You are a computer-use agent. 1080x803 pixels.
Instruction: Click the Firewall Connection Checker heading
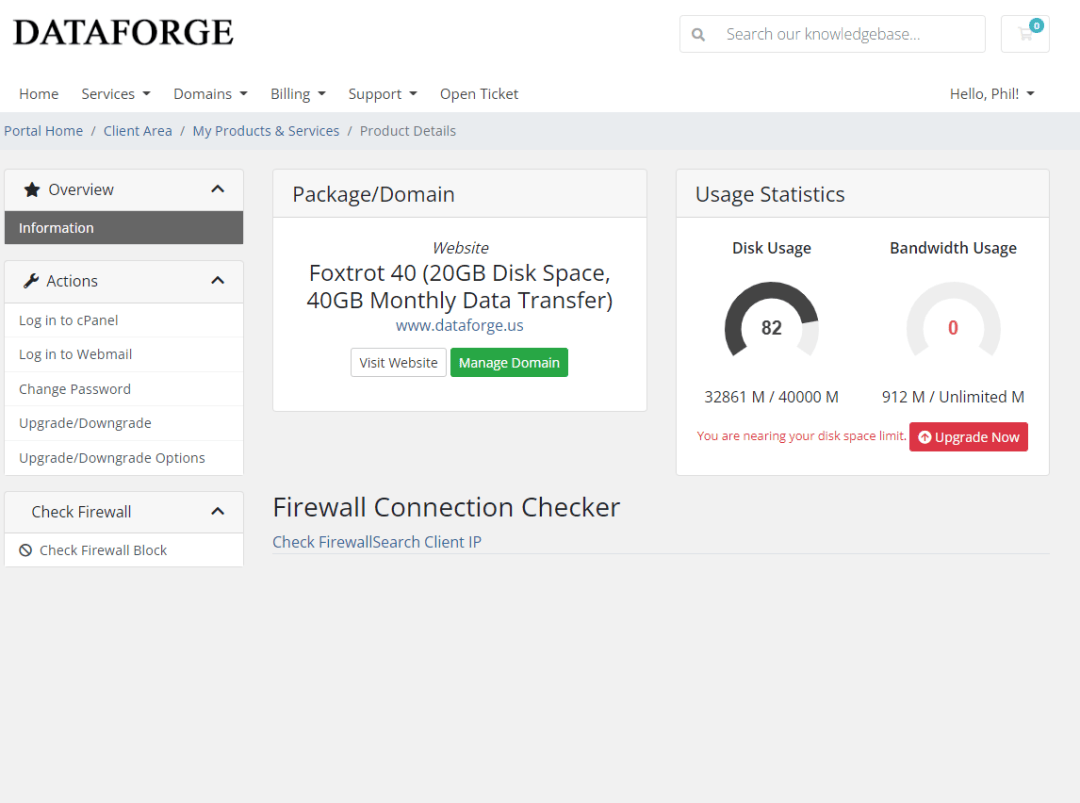446,508
